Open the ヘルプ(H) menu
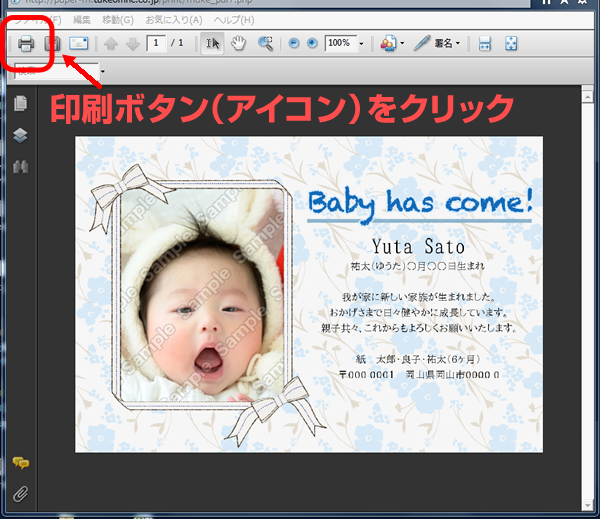This screenshot has width=600, height=519. [x=234, y=20]
